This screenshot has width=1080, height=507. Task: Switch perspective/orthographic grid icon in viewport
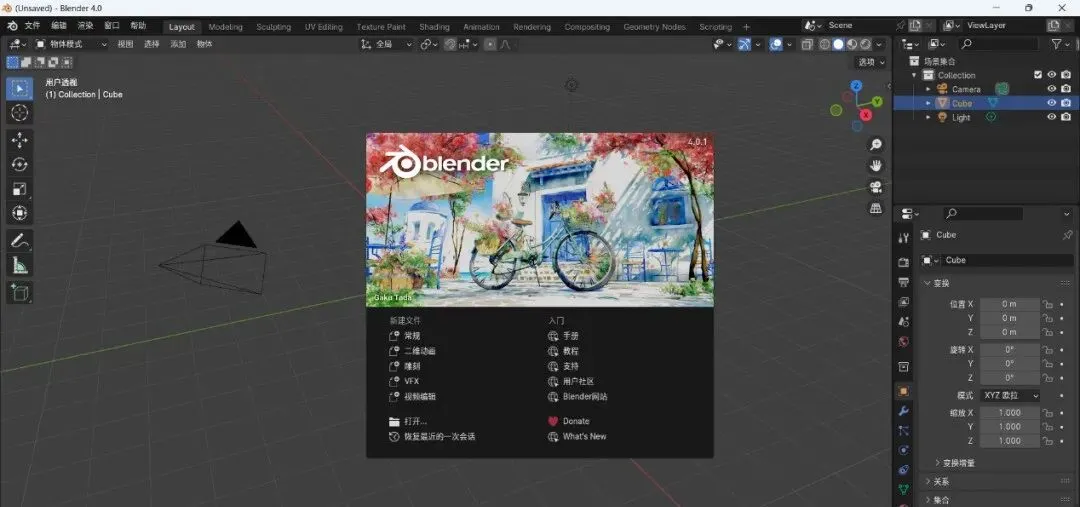(x=876, y=208)
